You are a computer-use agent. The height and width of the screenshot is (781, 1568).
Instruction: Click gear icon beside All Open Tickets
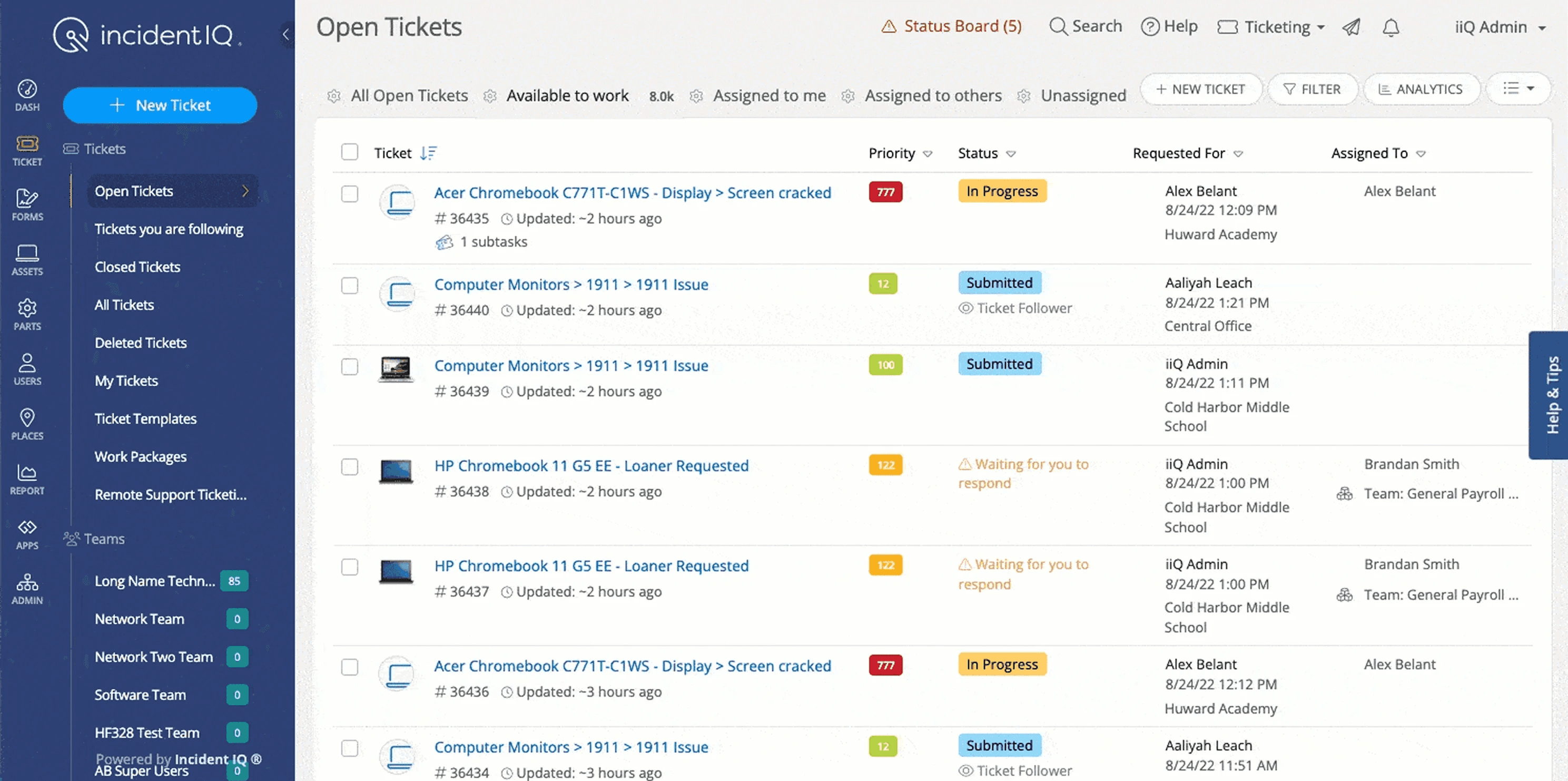[333, 96]
